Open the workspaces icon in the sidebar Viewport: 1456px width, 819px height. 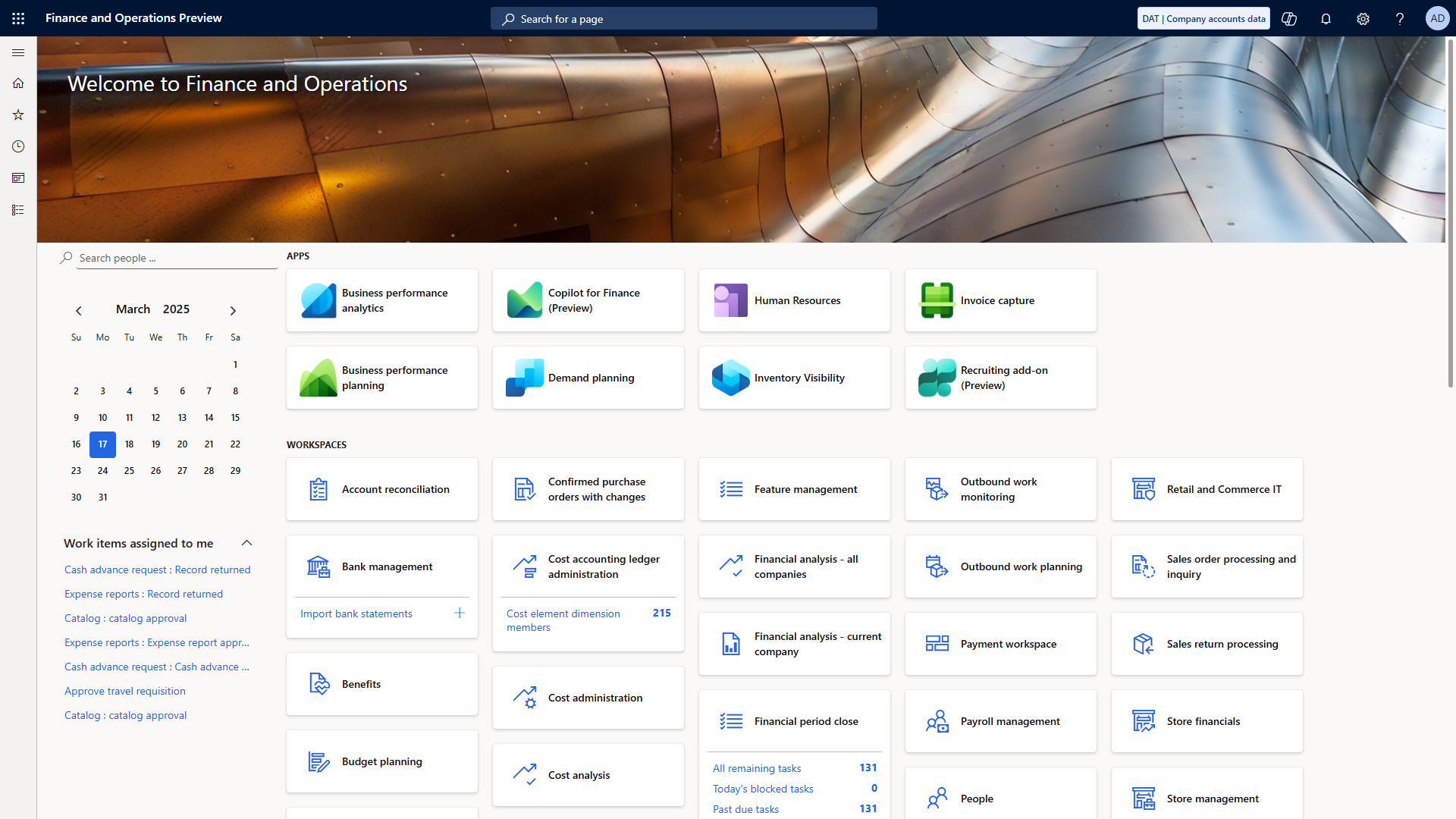pyautogui.click(x=18, y=177)
